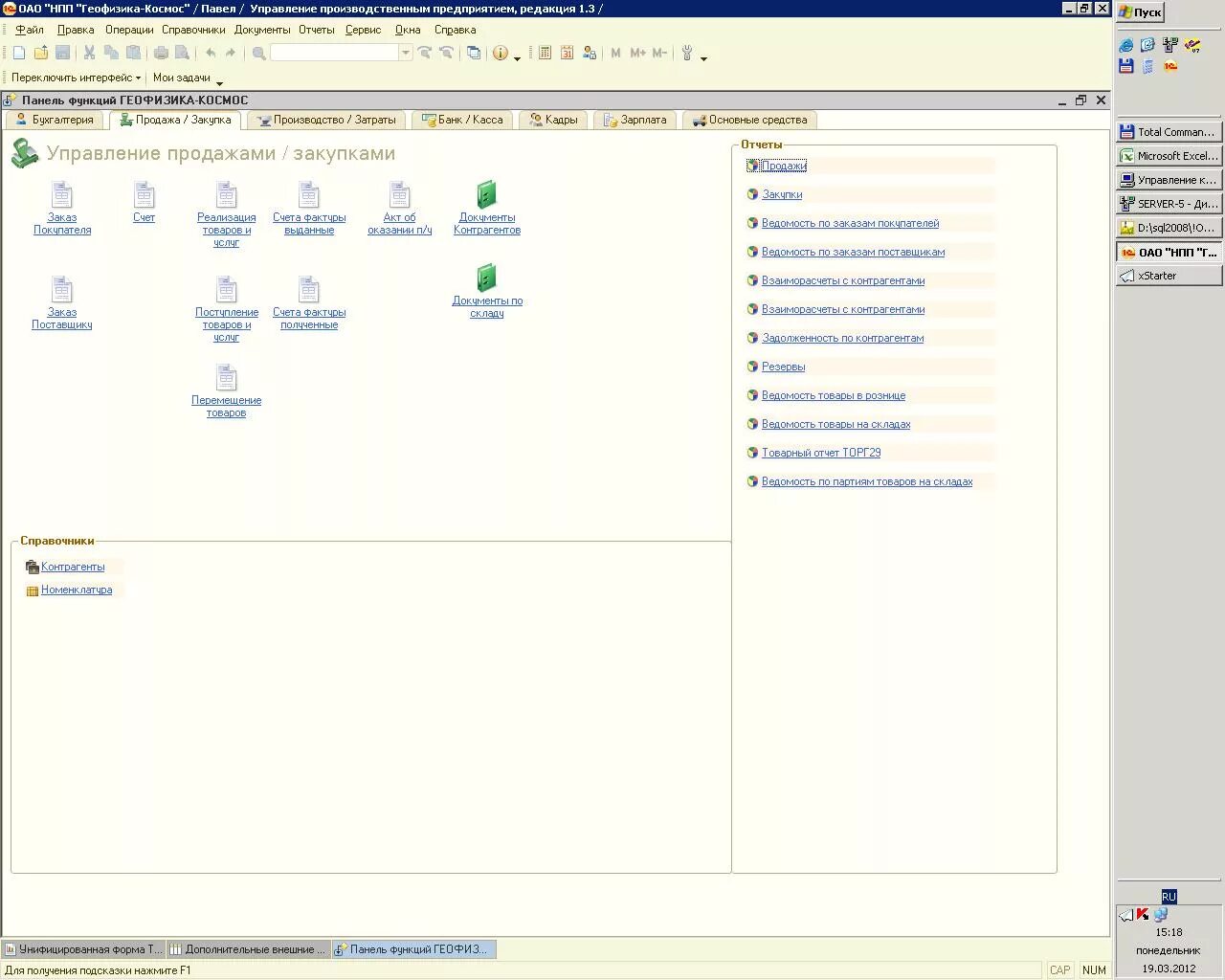Image resolution: width=1225 pixels, height=980 pixels.
Task: Click into the toolbar search input field
Action: pos(334,53)
